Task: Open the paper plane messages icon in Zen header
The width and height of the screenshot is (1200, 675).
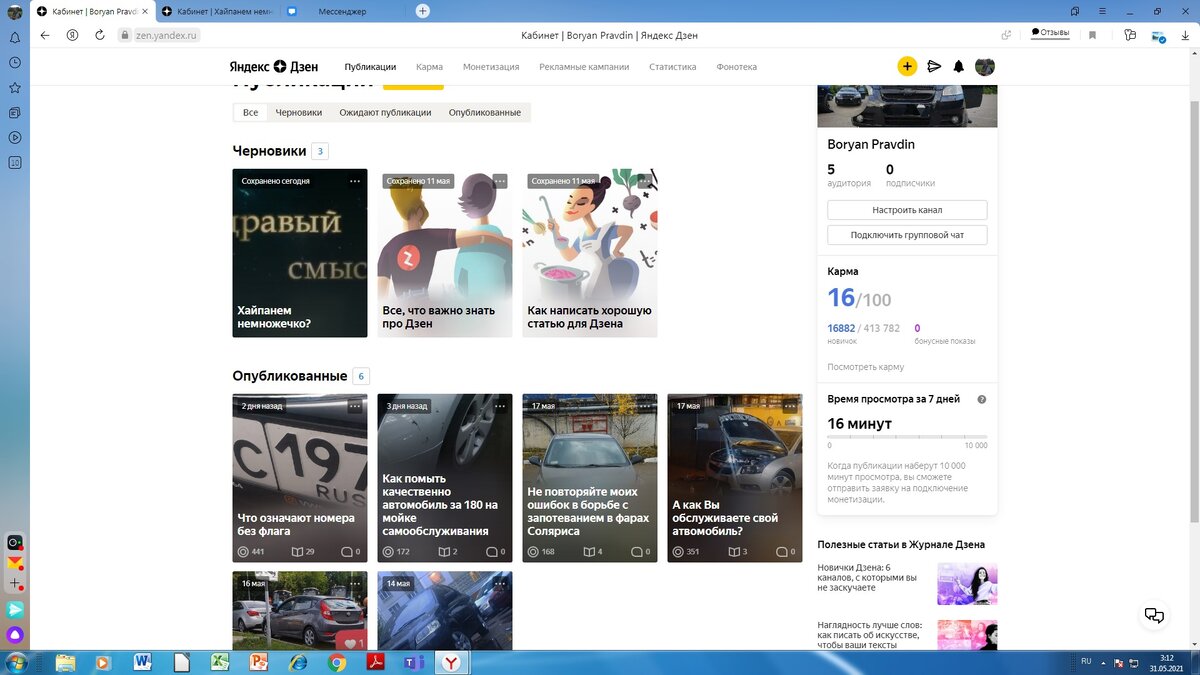Action: (x=934, y=67)
